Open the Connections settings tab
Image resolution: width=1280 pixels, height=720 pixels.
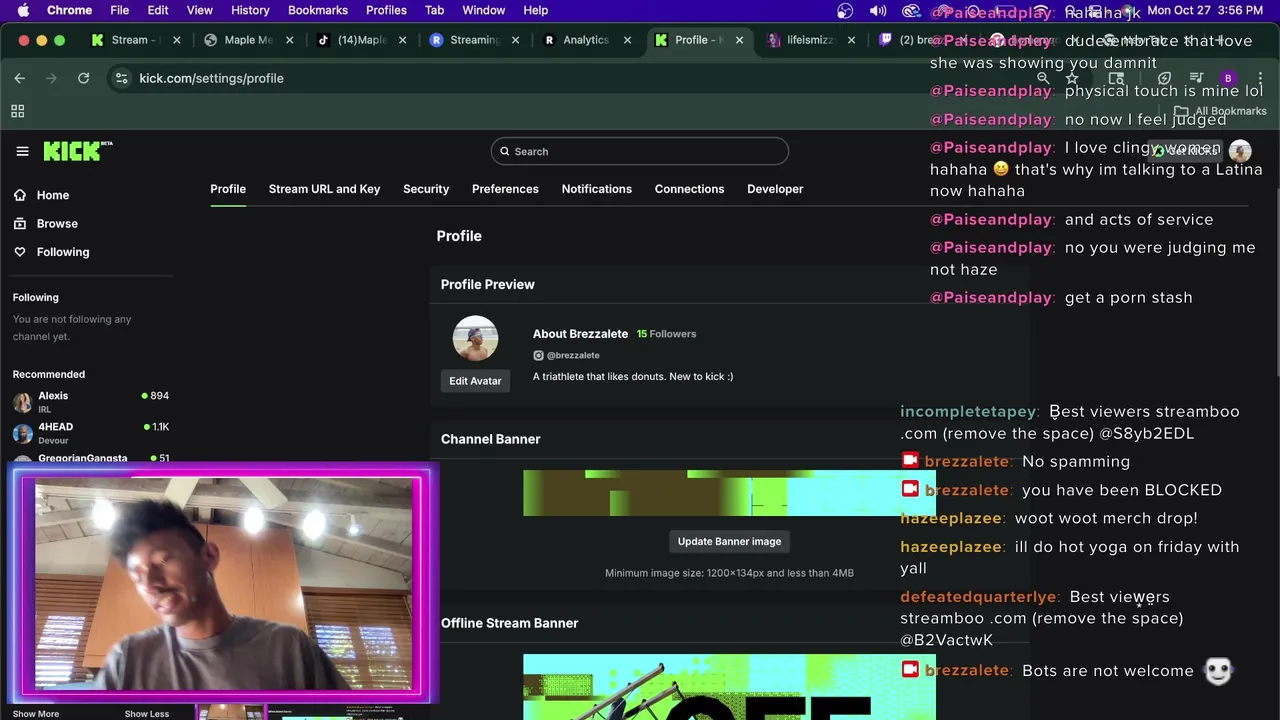coord(689,189)
